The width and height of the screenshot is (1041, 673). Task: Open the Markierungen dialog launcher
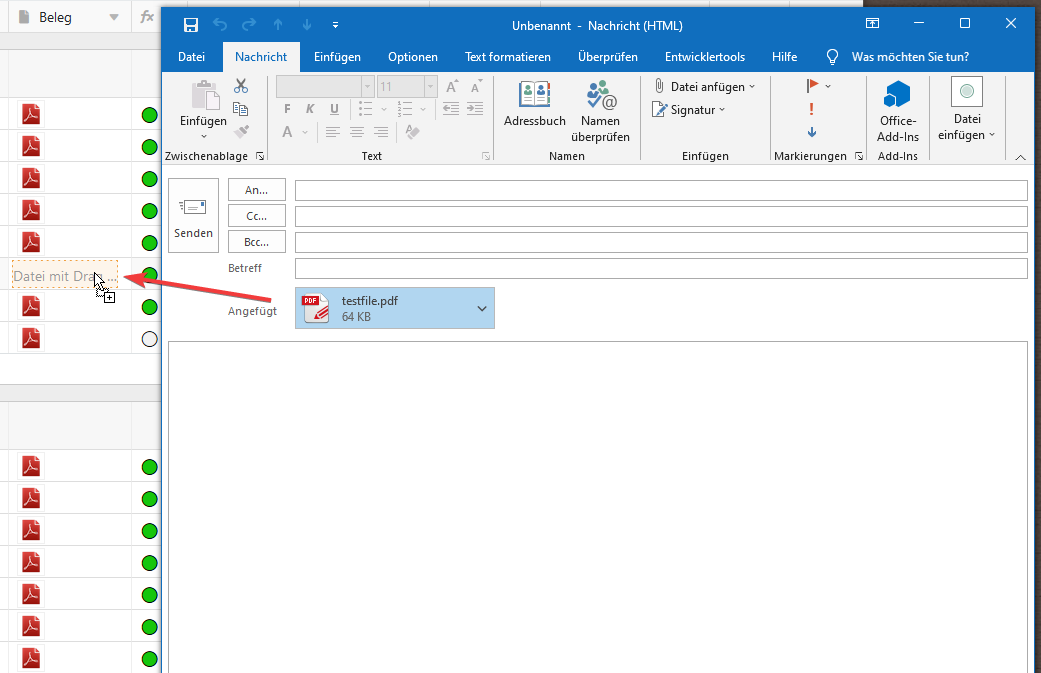tap(858, 156)
